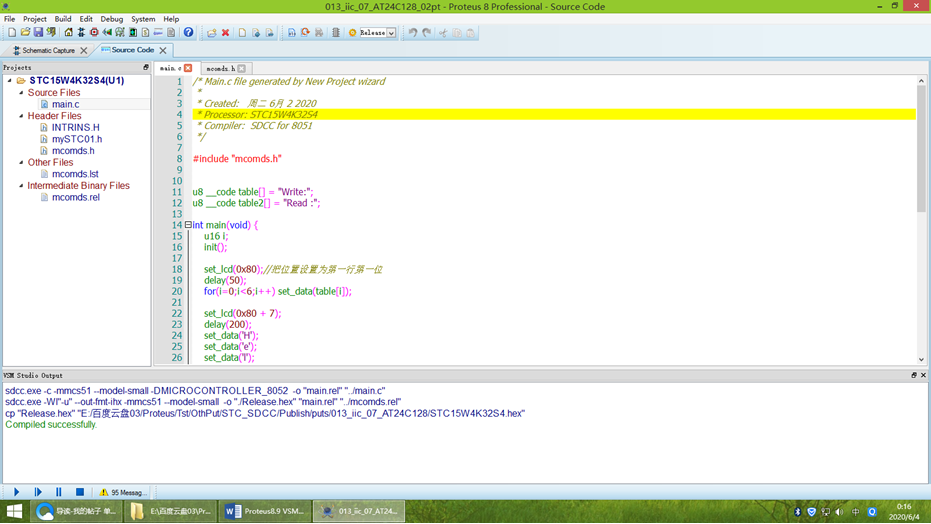The width and height of the screenshot is (931, 524).
Task: Click the editor scroll up arrow
Action: tap(921, 81)
